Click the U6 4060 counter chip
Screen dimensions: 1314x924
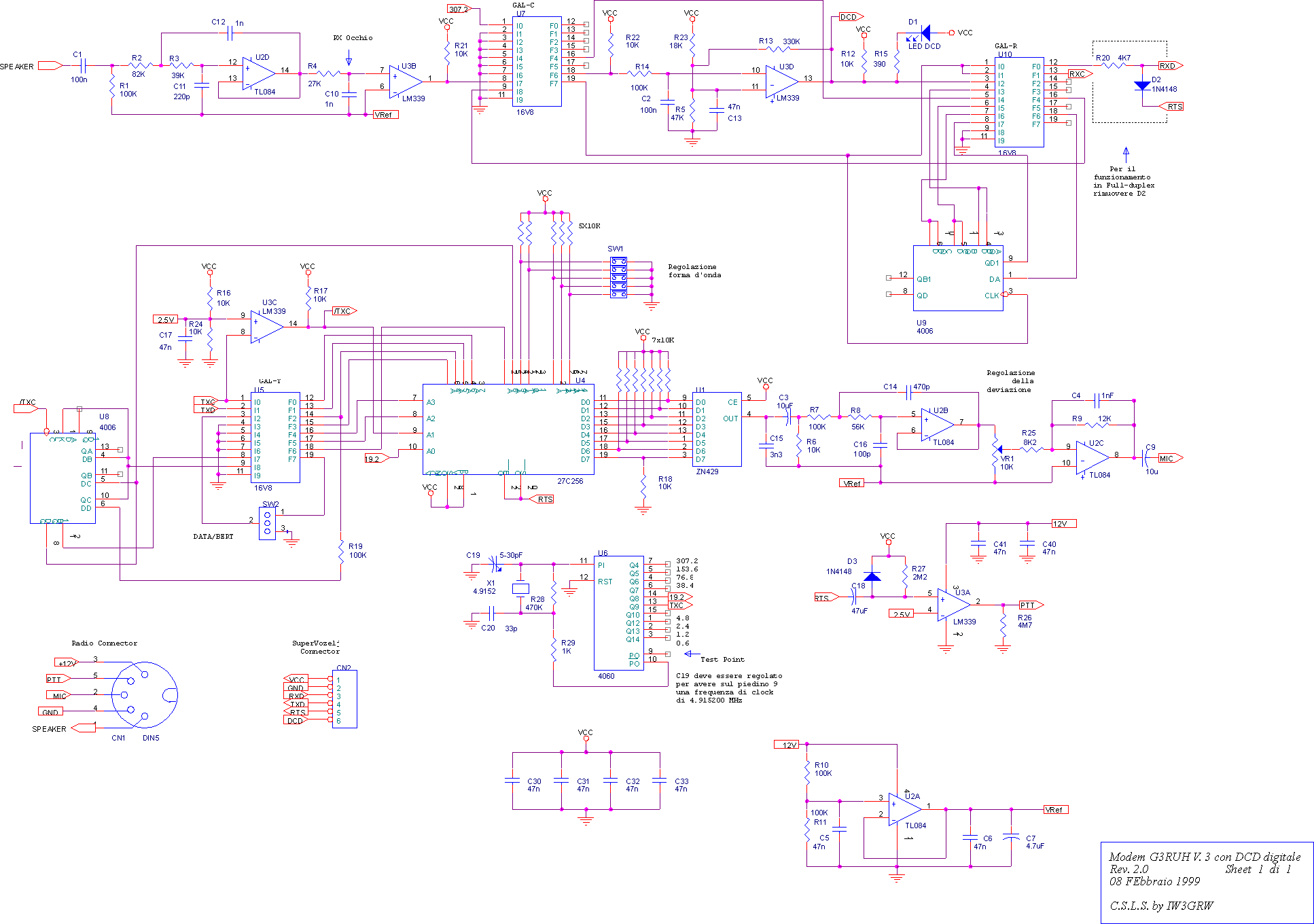click(618, 613)
